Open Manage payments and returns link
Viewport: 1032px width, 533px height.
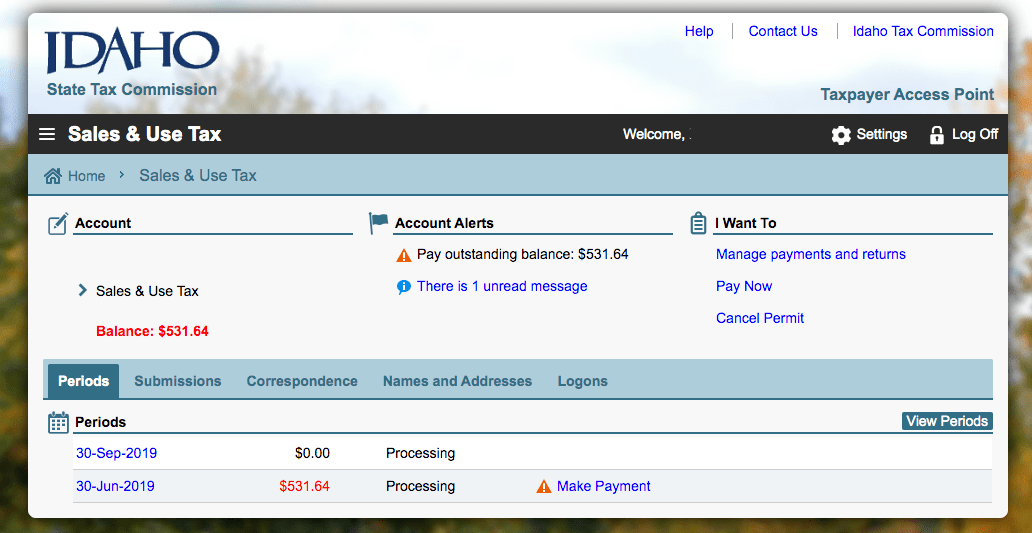click(811, 254)
